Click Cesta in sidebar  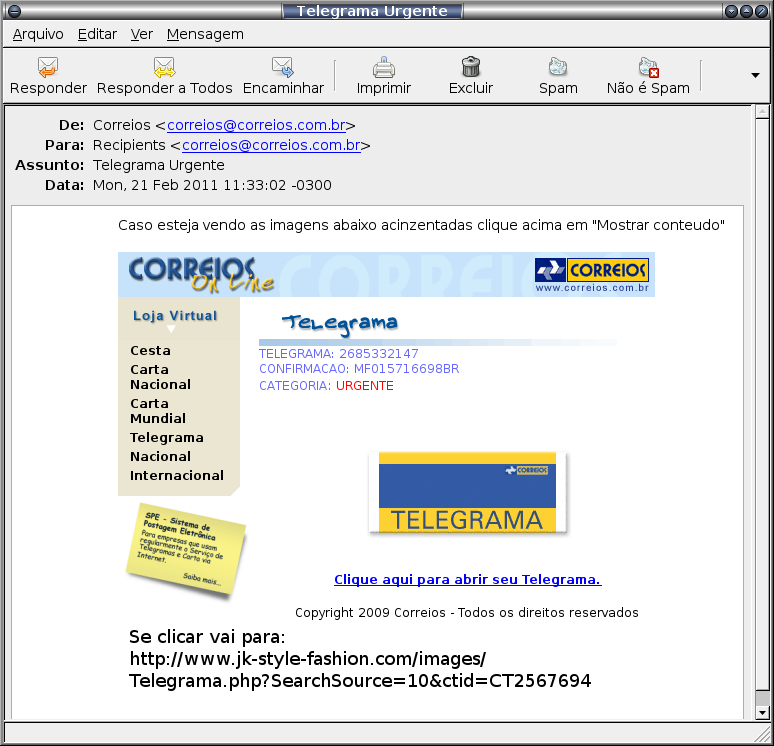pos(151,351)
